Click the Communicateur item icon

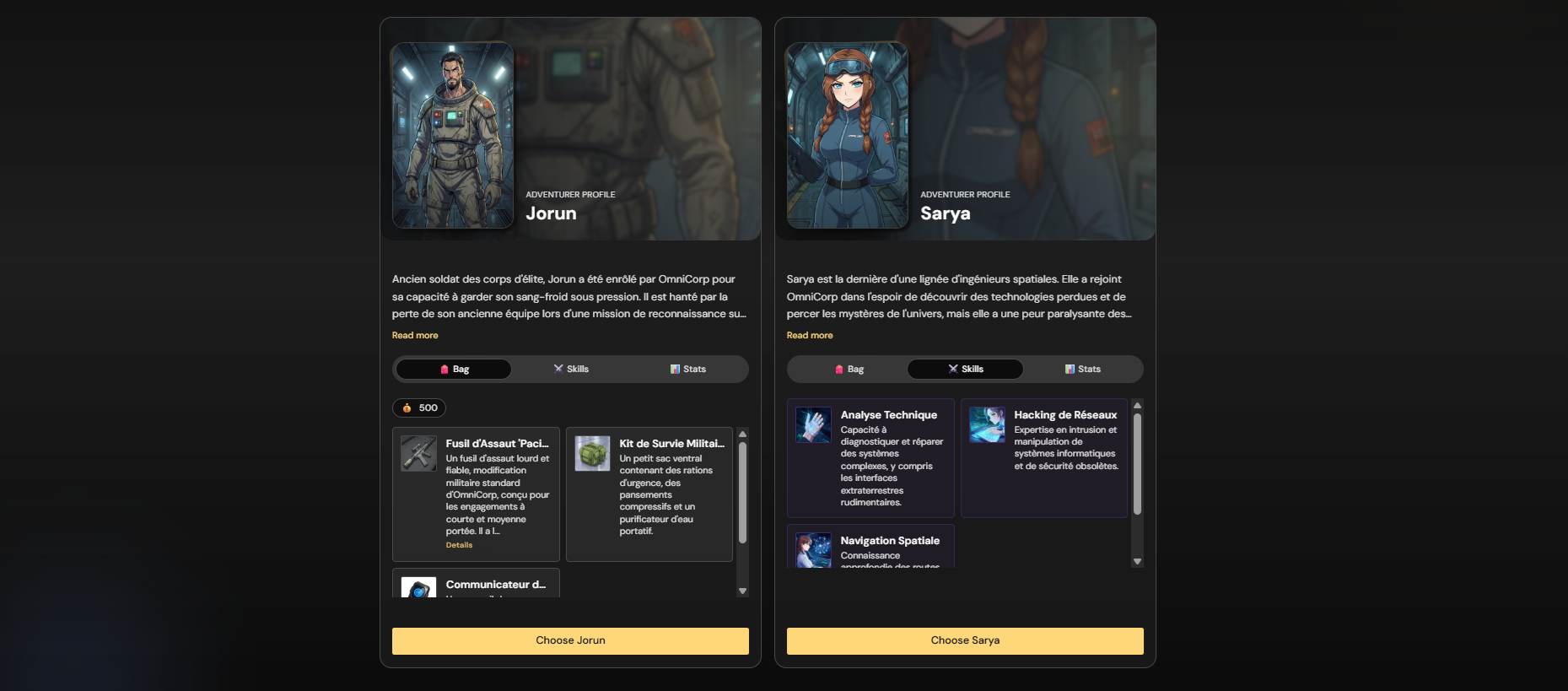(x=418, y=587)
